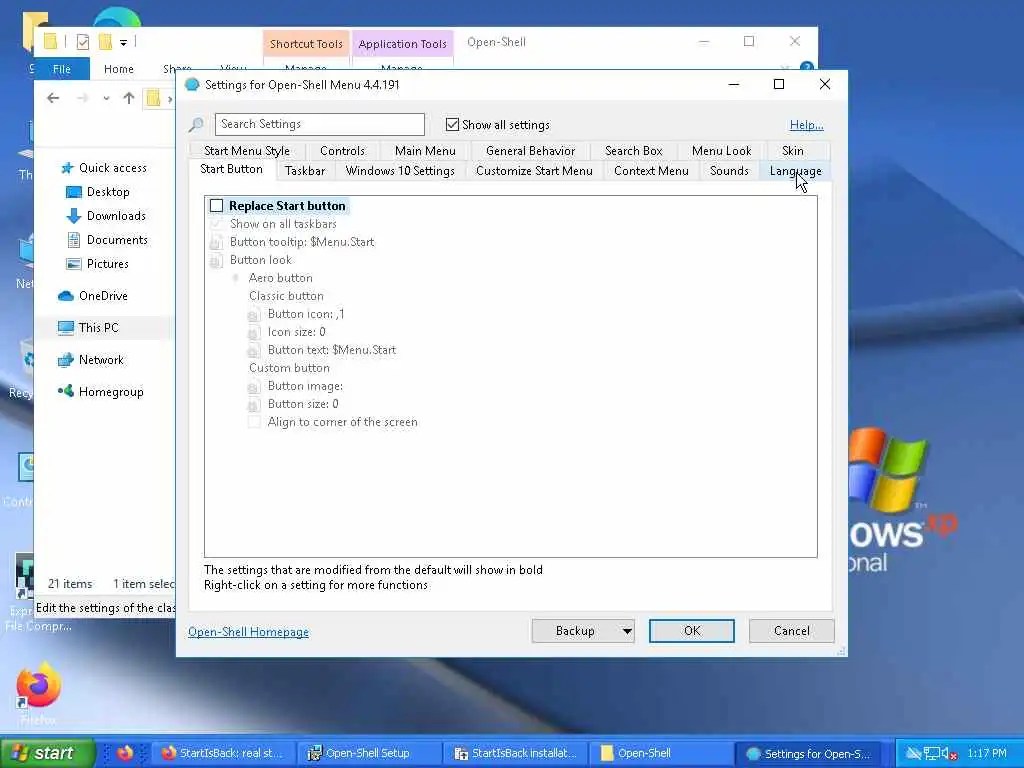
Task: Switch to the Controls tab
Action: point(342,151)
